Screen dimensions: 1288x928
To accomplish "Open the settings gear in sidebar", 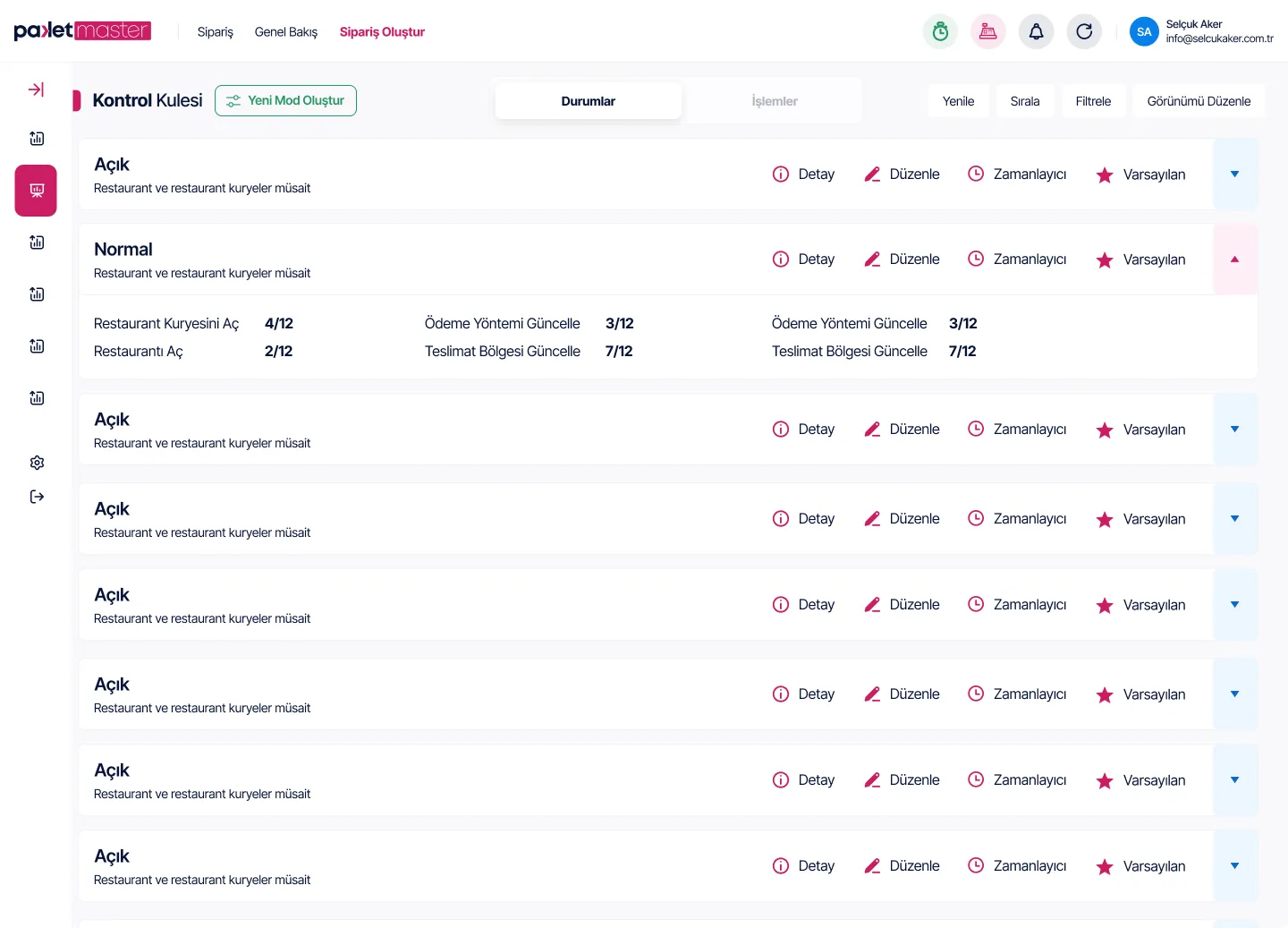I will click(x=37, y=463).
